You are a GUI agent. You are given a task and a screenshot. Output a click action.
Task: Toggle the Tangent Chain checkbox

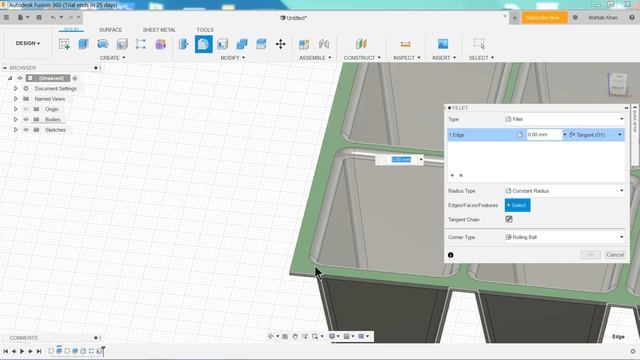[509, 219]
